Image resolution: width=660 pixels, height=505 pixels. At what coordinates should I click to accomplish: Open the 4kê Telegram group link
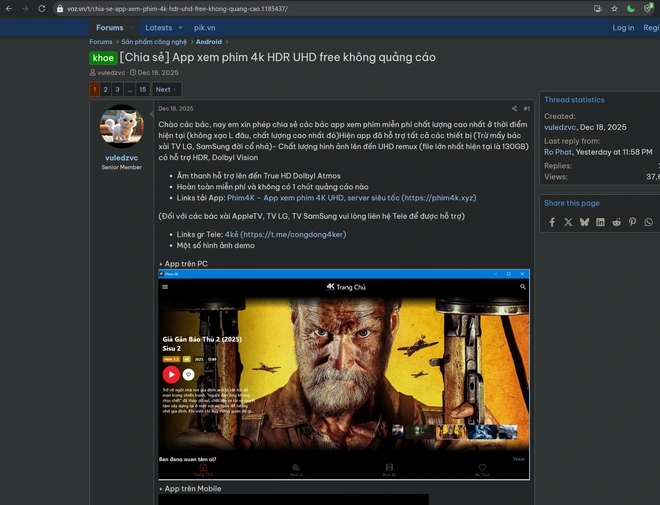point(285,234)
